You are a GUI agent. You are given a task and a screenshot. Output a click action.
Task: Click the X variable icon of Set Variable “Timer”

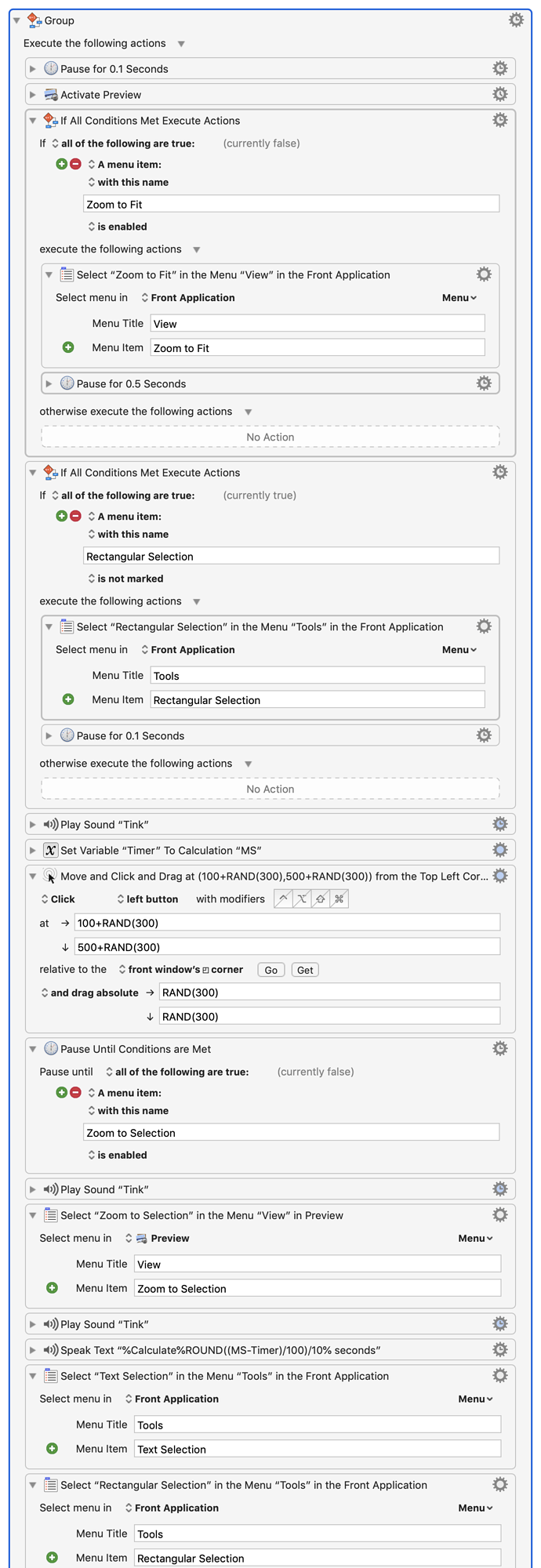tap(51, 850)
